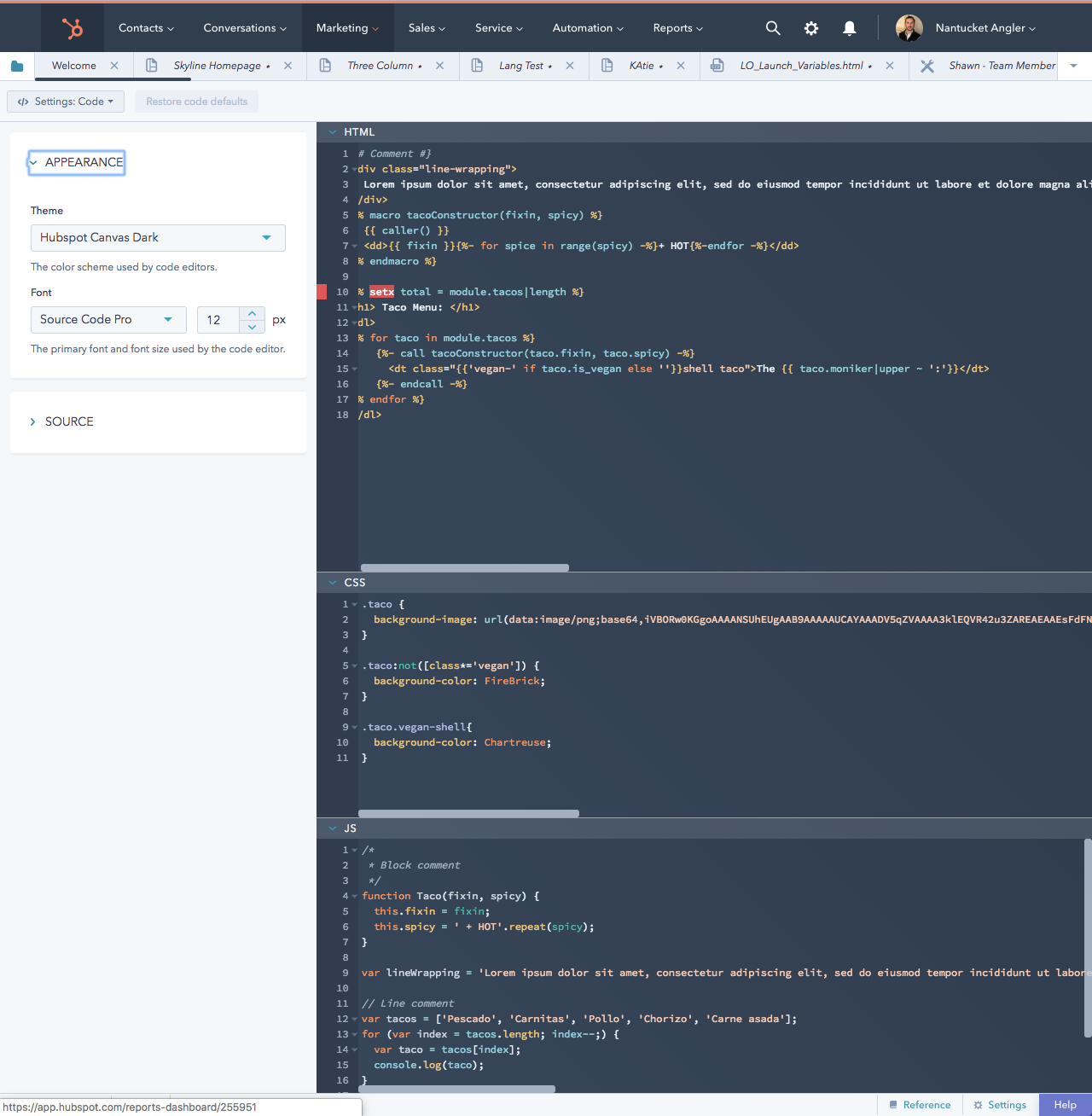
Task: Collapse the CSS editor pane
Action: pyautogui.click(x=333, y=583)
